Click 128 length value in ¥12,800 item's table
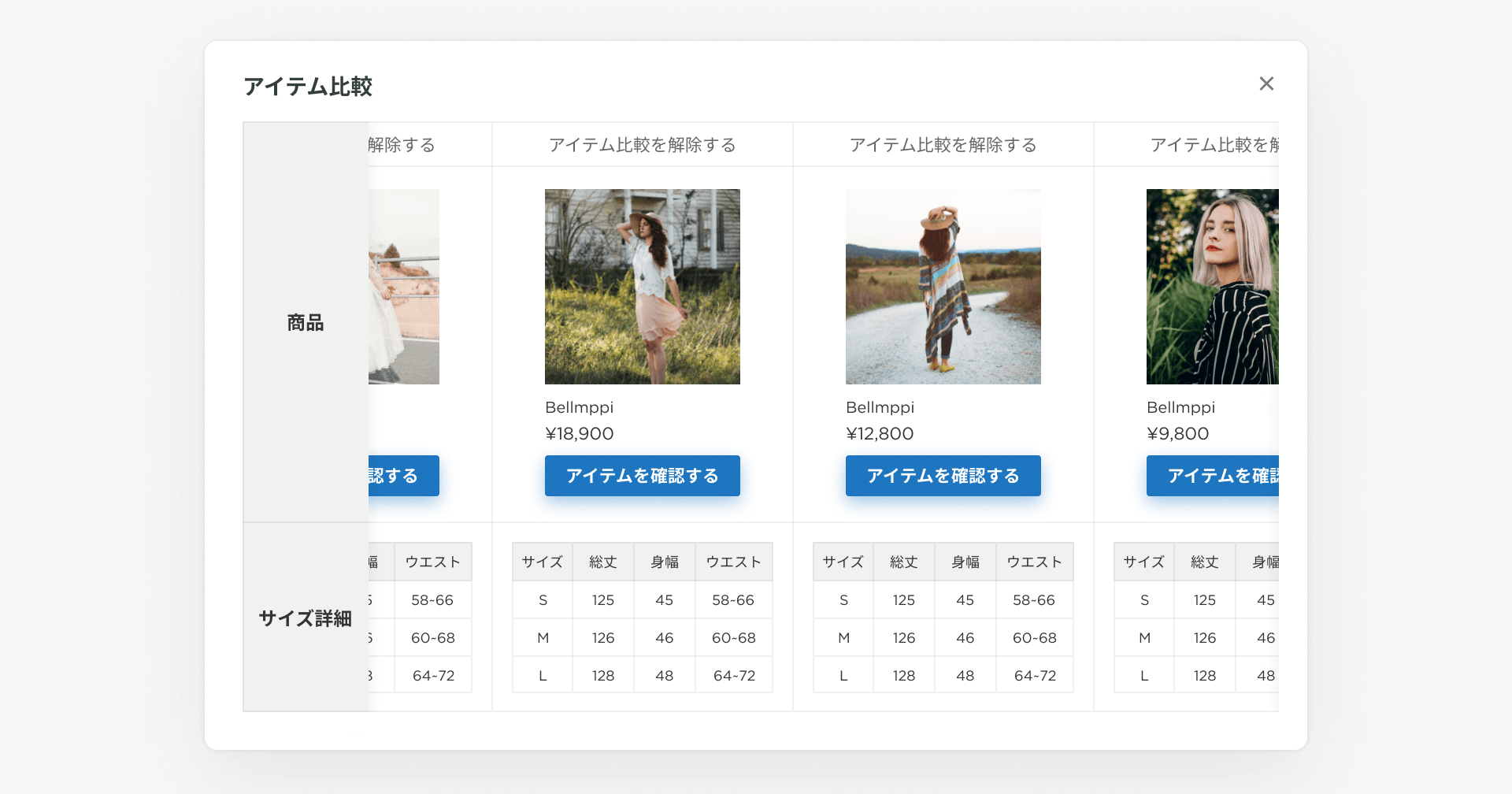 pyautogui.click(x=904, y=676)
